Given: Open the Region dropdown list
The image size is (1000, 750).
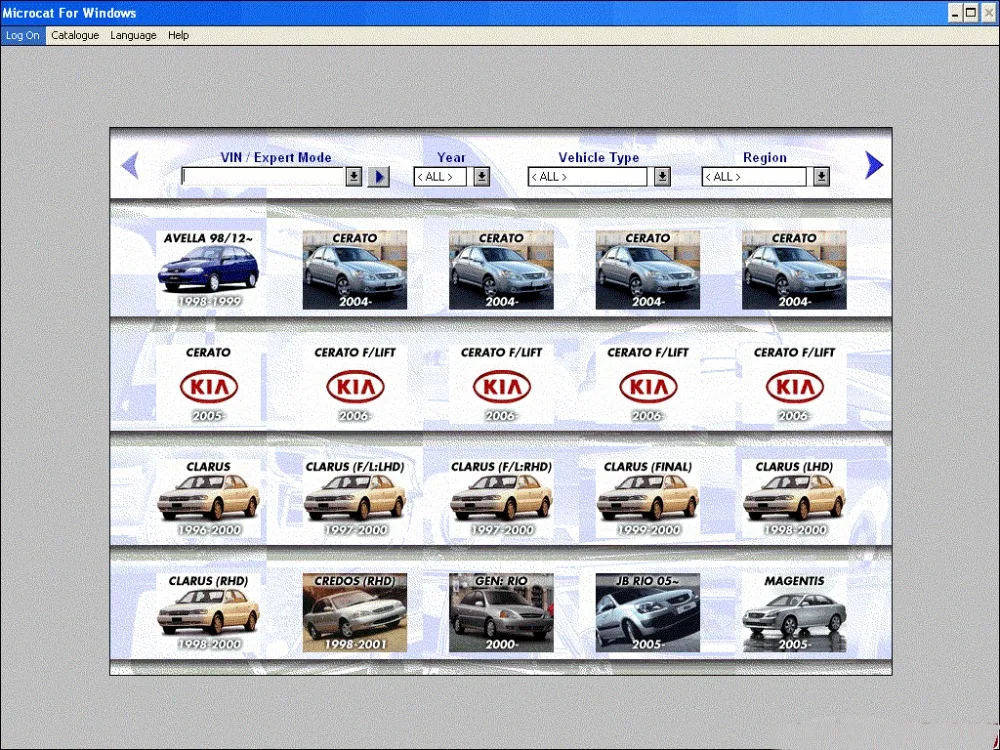Looking at the screenshot, I should tap(821, 177).
